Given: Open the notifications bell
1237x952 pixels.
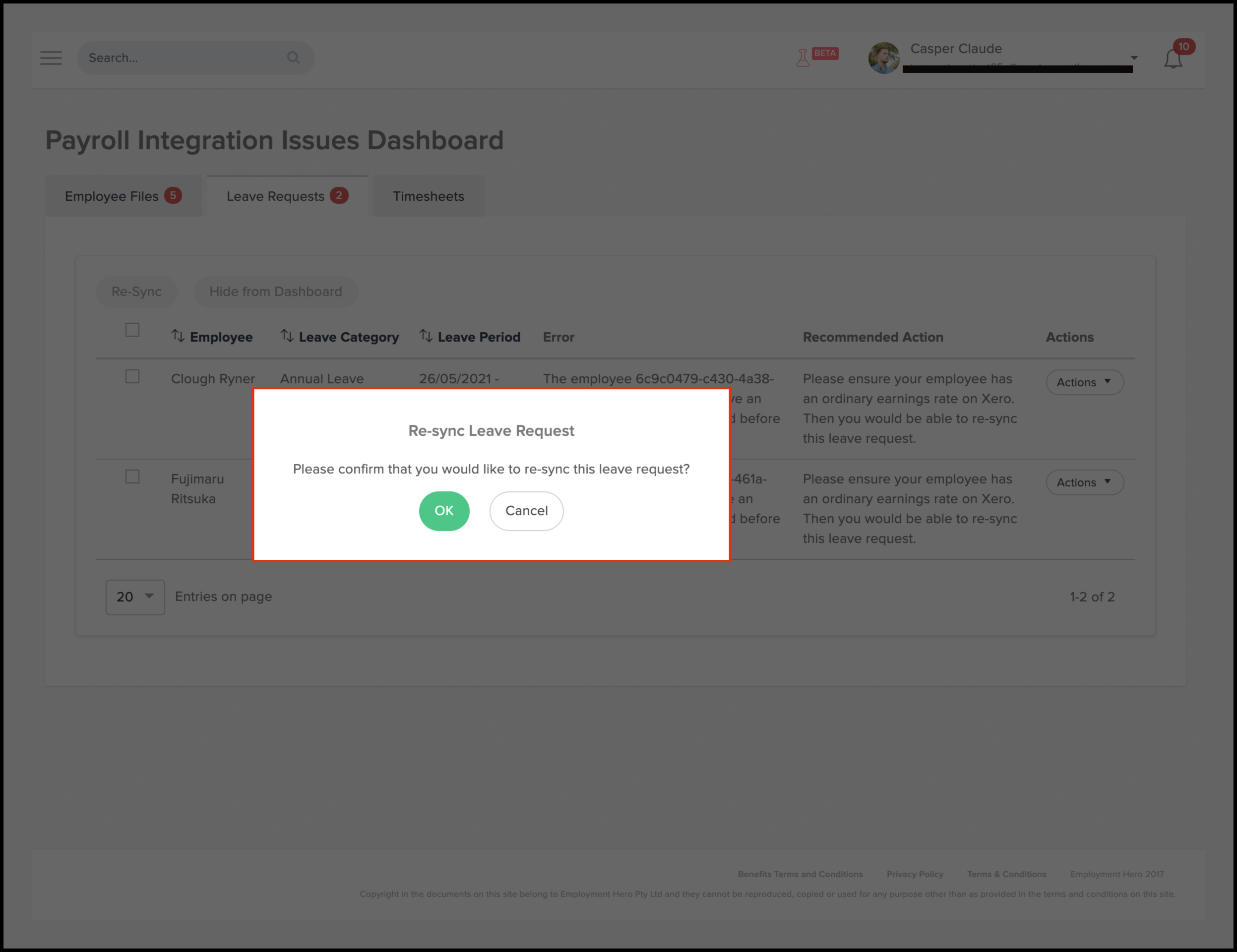Looking at the screenshot, I should point(1173,59).
